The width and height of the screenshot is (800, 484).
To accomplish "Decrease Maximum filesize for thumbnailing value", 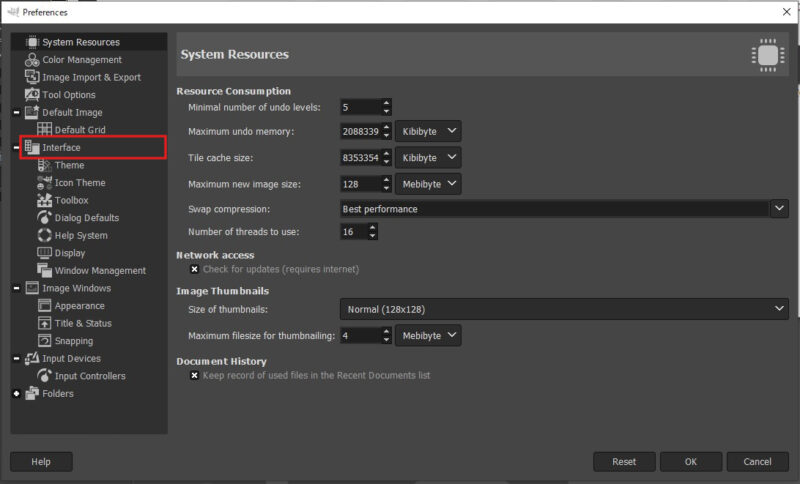I will tap(386, 340).
